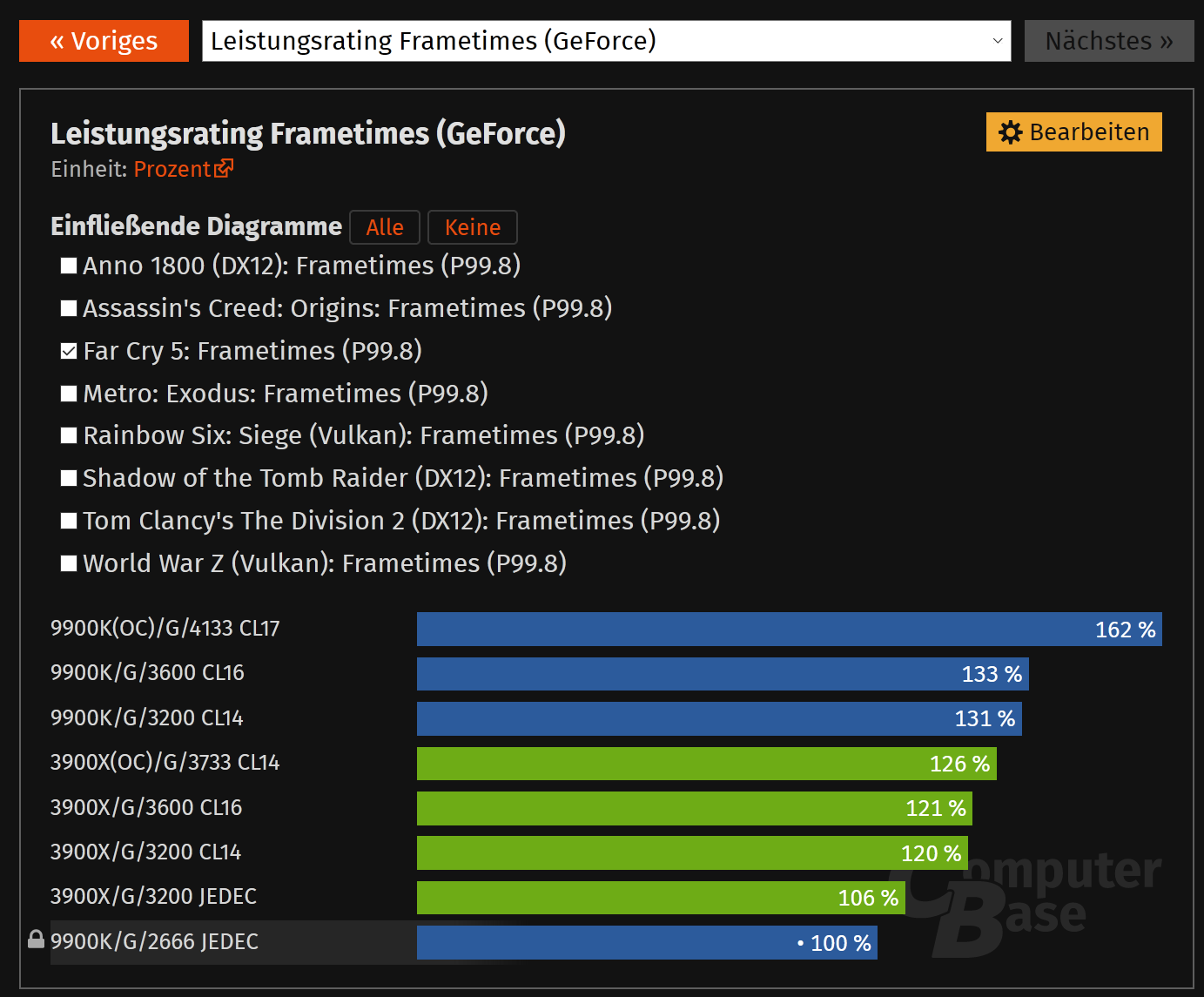Click the Nächstes » button

point(1109,41)
